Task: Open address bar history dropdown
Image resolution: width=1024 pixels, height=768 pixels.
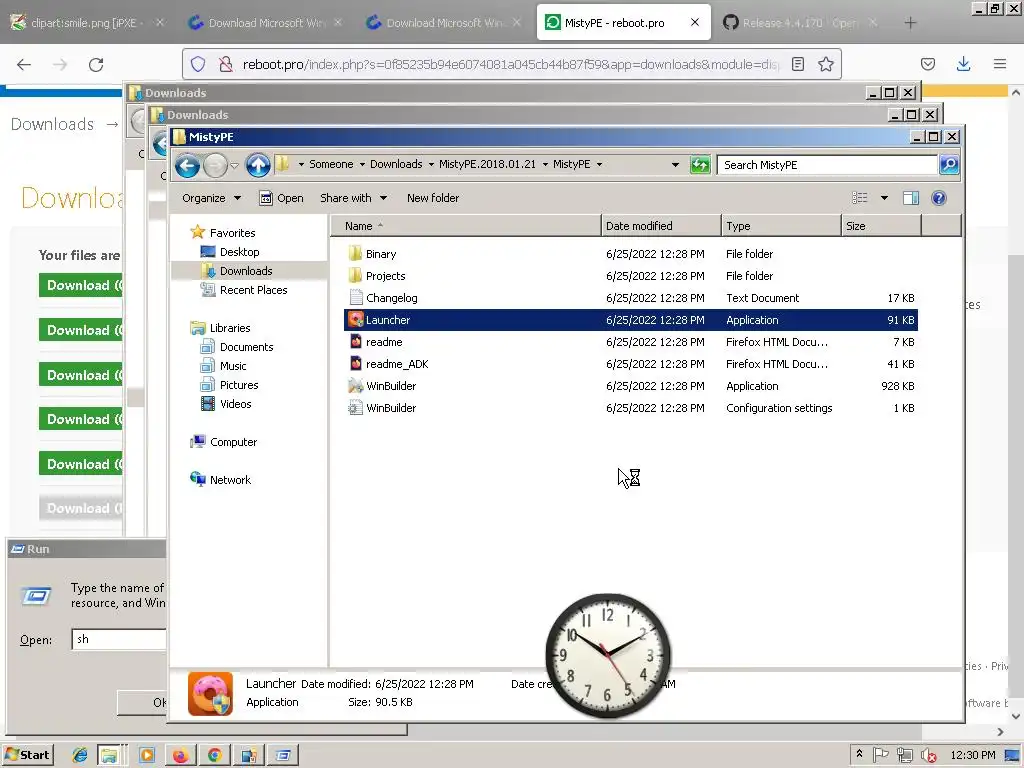Action: [675, 165]
